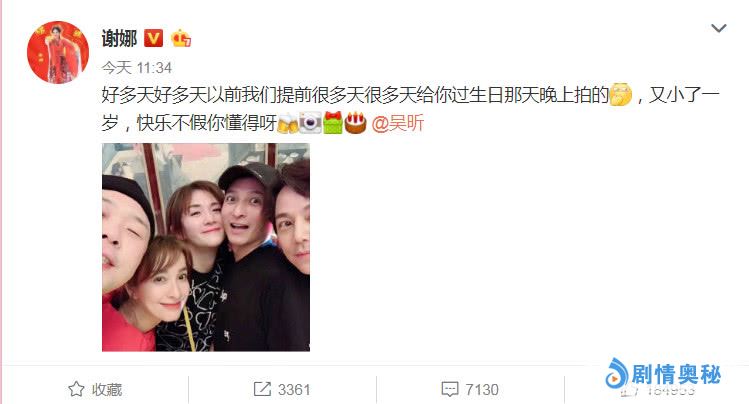Click the username 谢娜

click(119, 39)
